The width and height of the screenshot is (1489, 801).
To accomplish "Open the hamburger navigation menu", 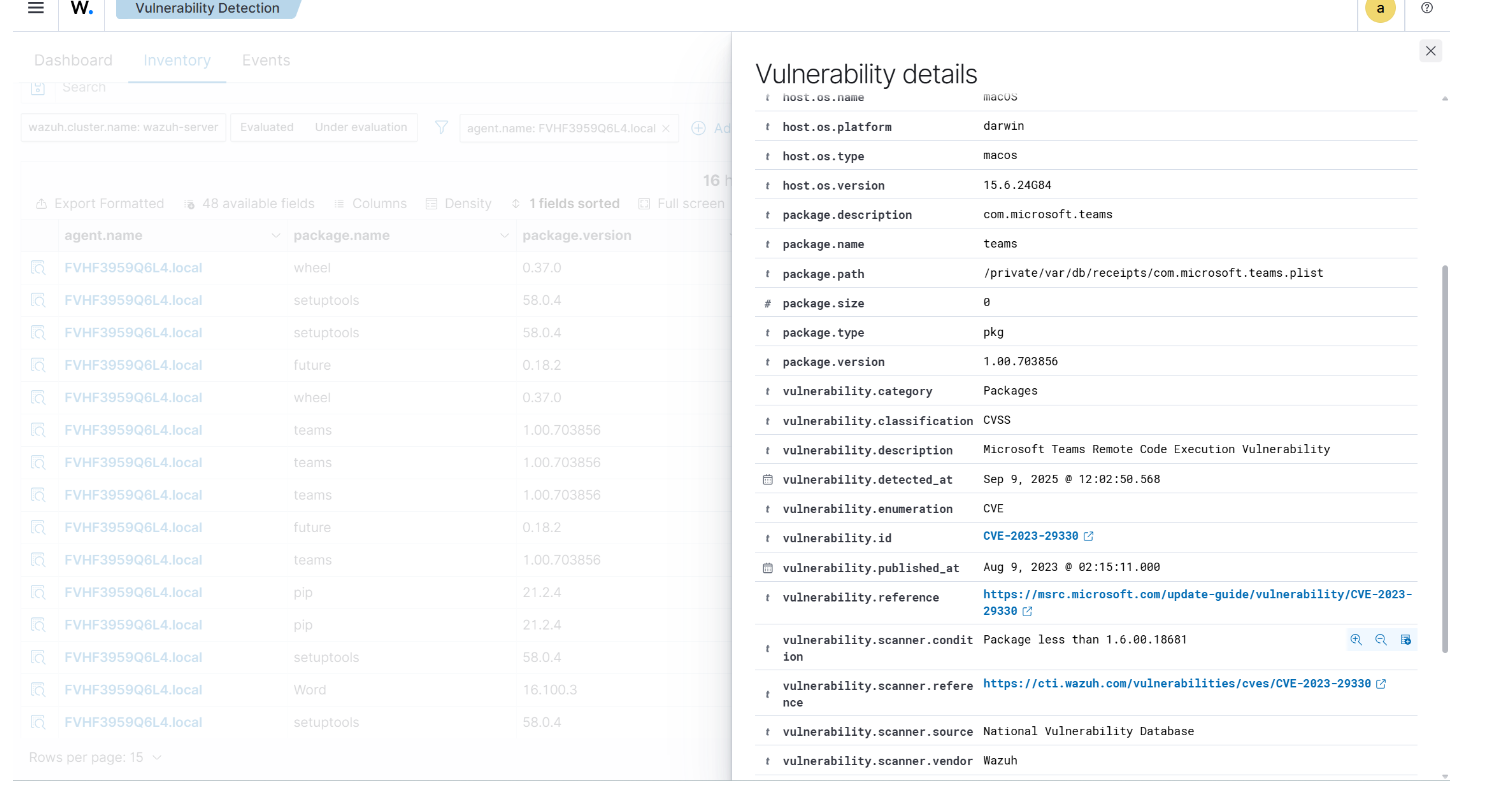I will point(36,8).
